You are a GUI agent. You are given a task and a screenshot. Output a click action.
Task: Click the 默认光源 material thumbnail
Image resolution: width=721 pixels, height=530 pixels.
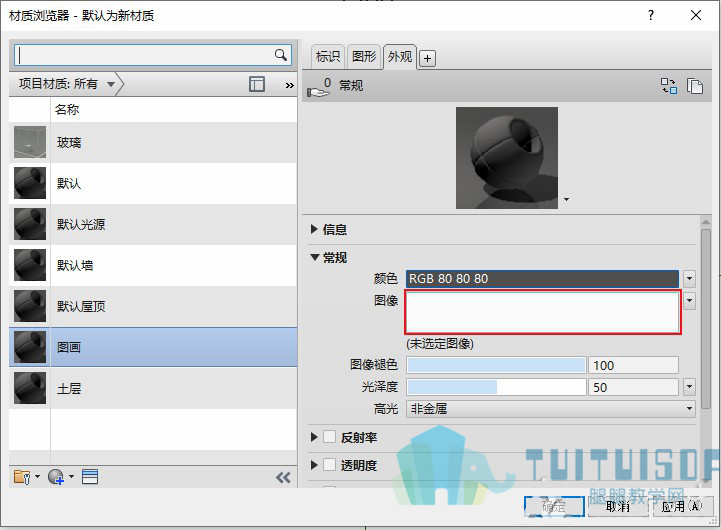pyautogui.click(x=30, y=224)
